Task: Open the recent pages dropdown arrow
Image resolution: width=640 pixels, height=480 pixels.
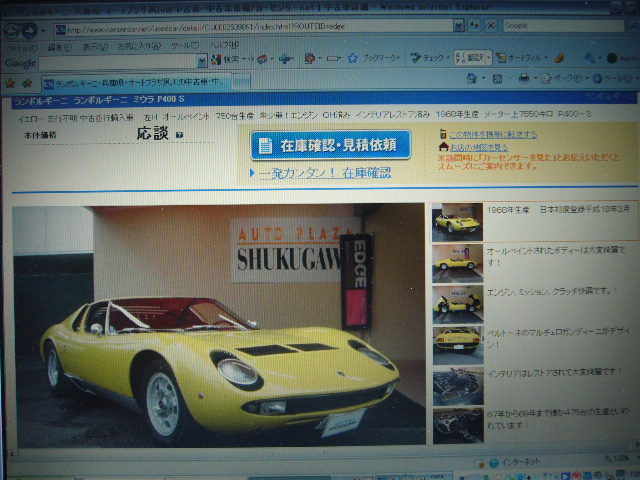Action: tap(43, 31)
